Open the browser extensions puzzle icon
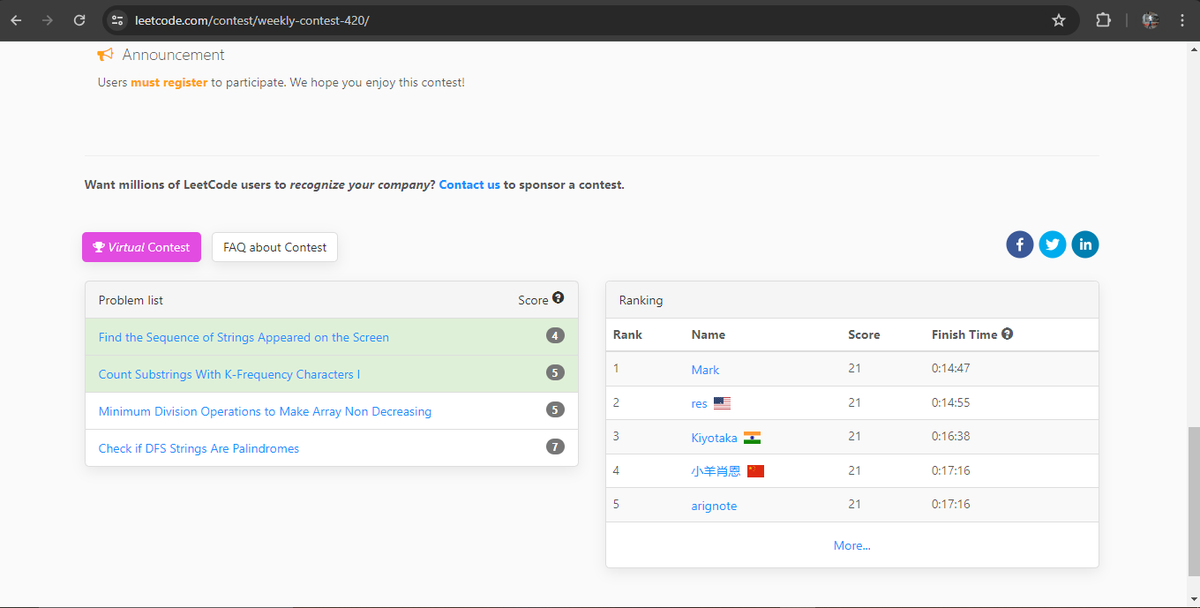The image size is (1200, 608). coord(1103,20)
